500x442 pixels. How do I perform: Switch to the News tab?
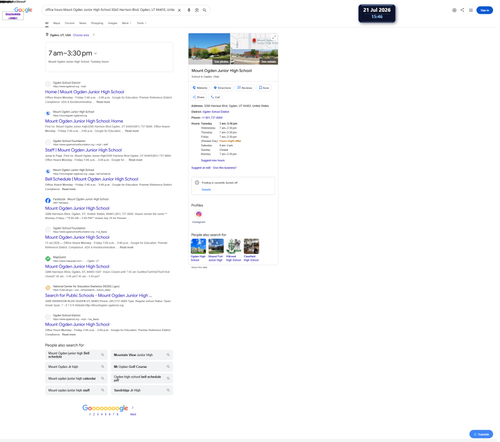[83, 23]
